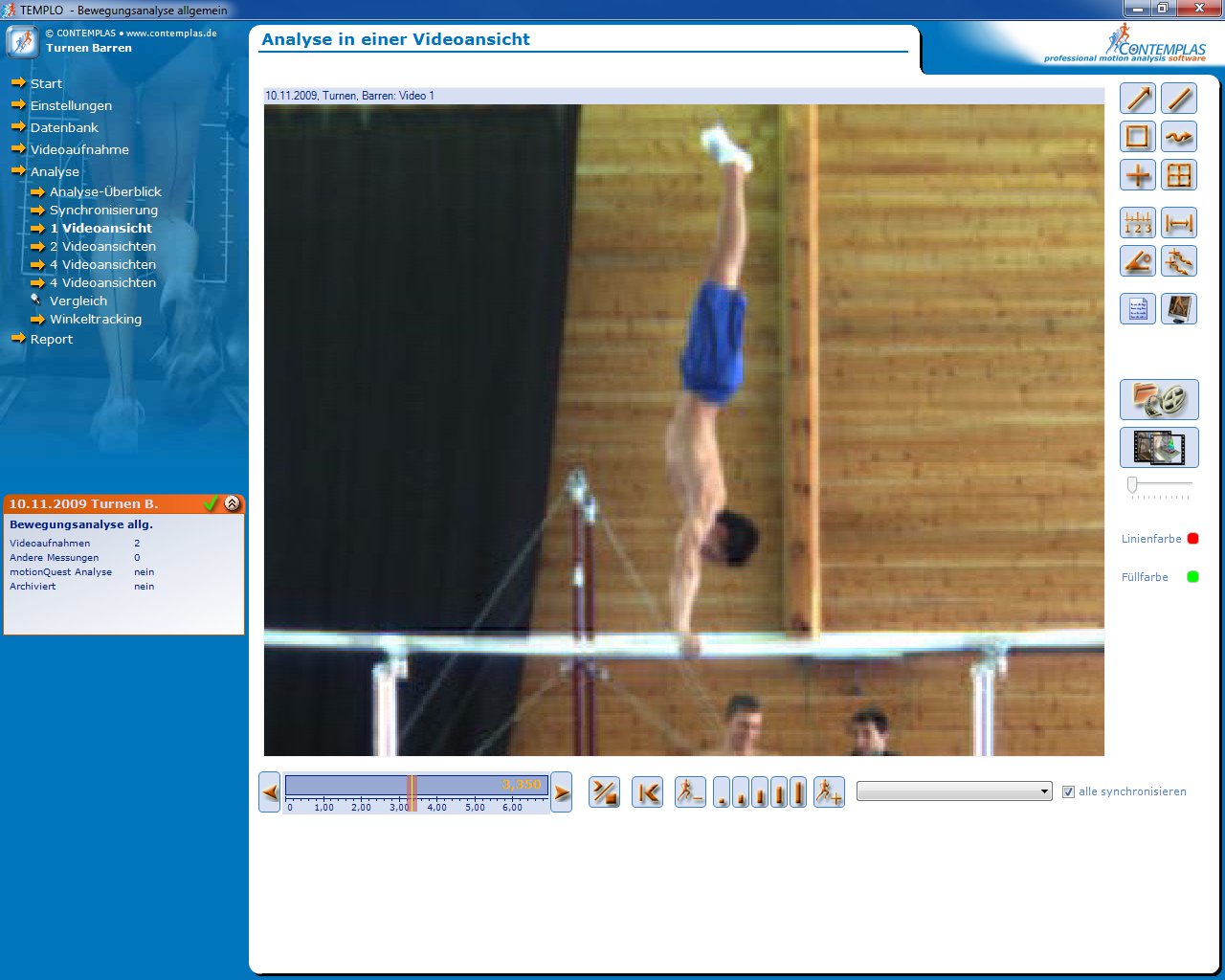This screenshot has width=1225, height=980.
Task: Click the Contemplas logo top right
Action: (1125, 44)
